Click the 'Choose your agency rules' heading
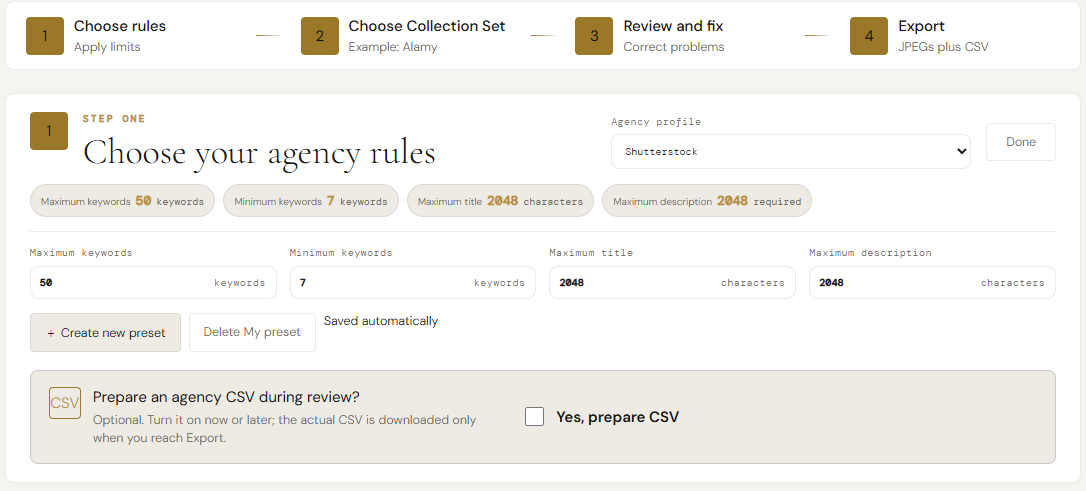The width and height of the screenshot is (1086, 491). [x=260, y=152]
